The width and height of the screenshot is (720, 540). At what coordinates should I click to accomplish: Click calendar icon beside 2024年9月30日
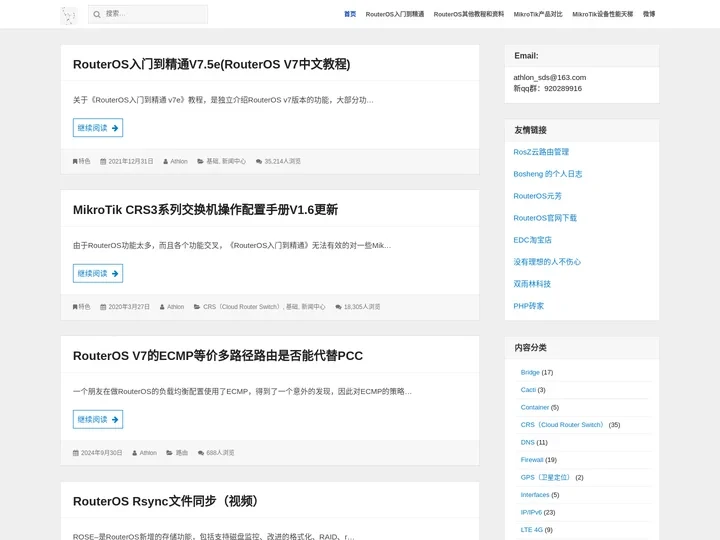point(76,453)
